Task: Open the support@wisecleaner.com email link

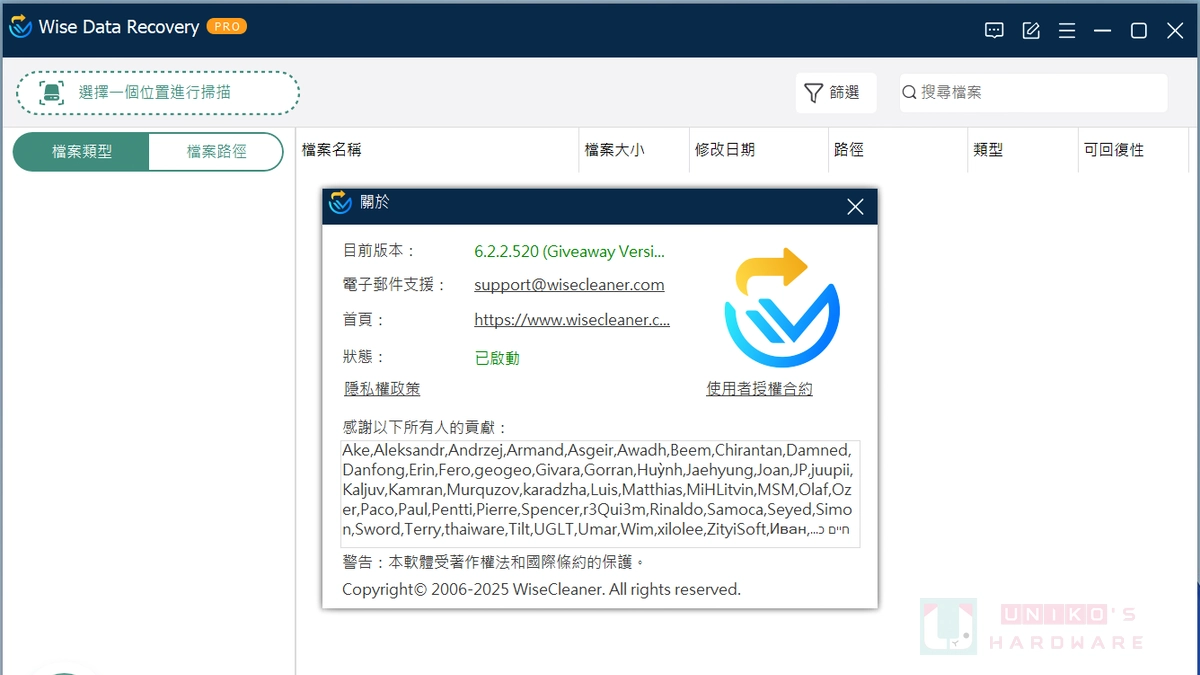Action: 569,285
